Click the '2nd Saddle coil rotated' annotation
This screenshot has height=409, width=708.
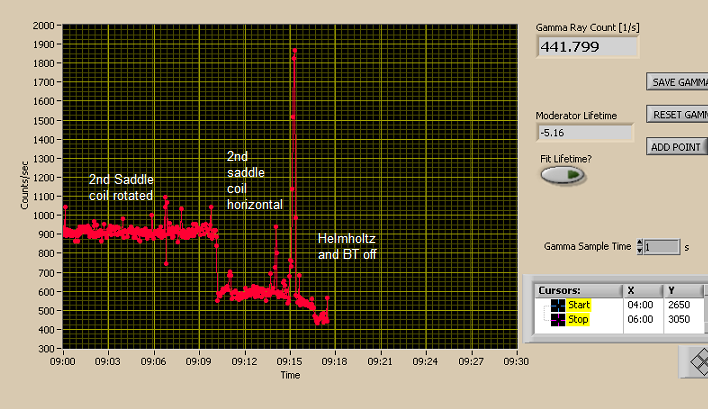[x=121, y=187]
